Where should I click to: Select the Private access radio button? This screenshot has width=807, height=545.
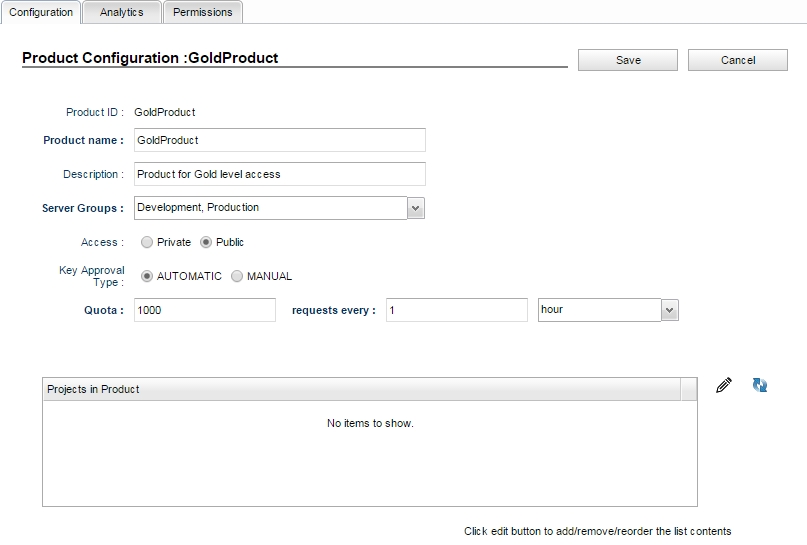click(x=147, y=242)
